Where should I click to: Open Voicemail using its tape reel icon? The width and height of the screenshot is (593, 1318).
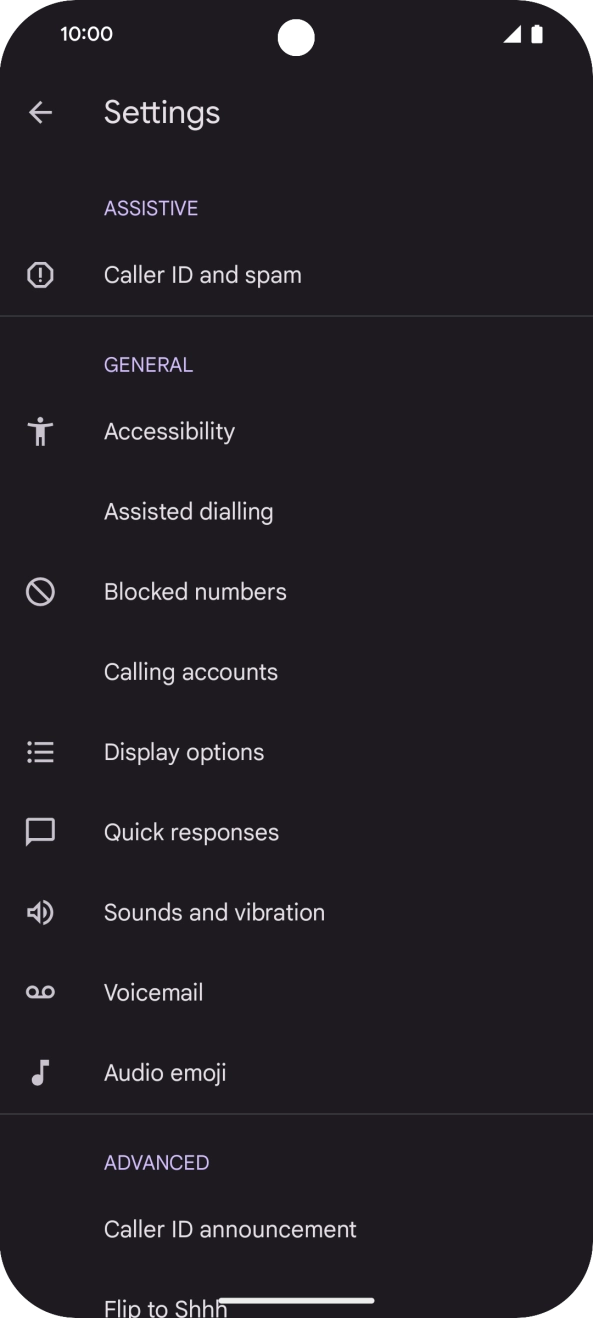click(x=40, y=991)
